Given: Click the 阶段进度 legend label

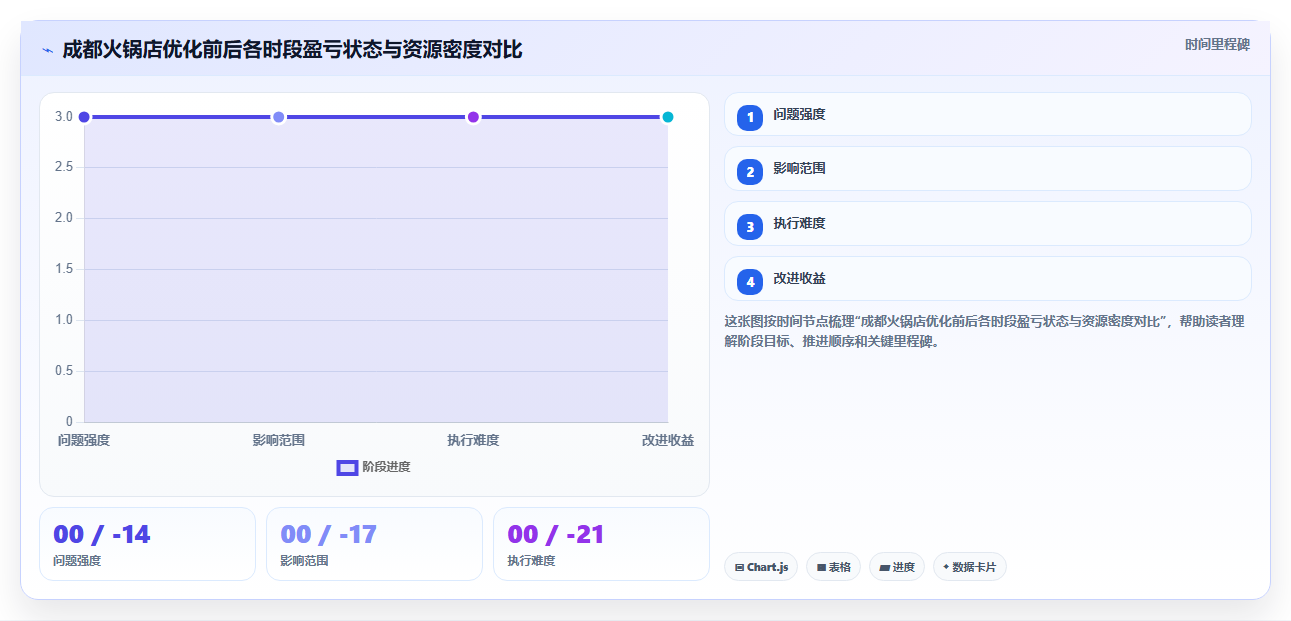Looking at the screenshot, I should coord(386,467).
